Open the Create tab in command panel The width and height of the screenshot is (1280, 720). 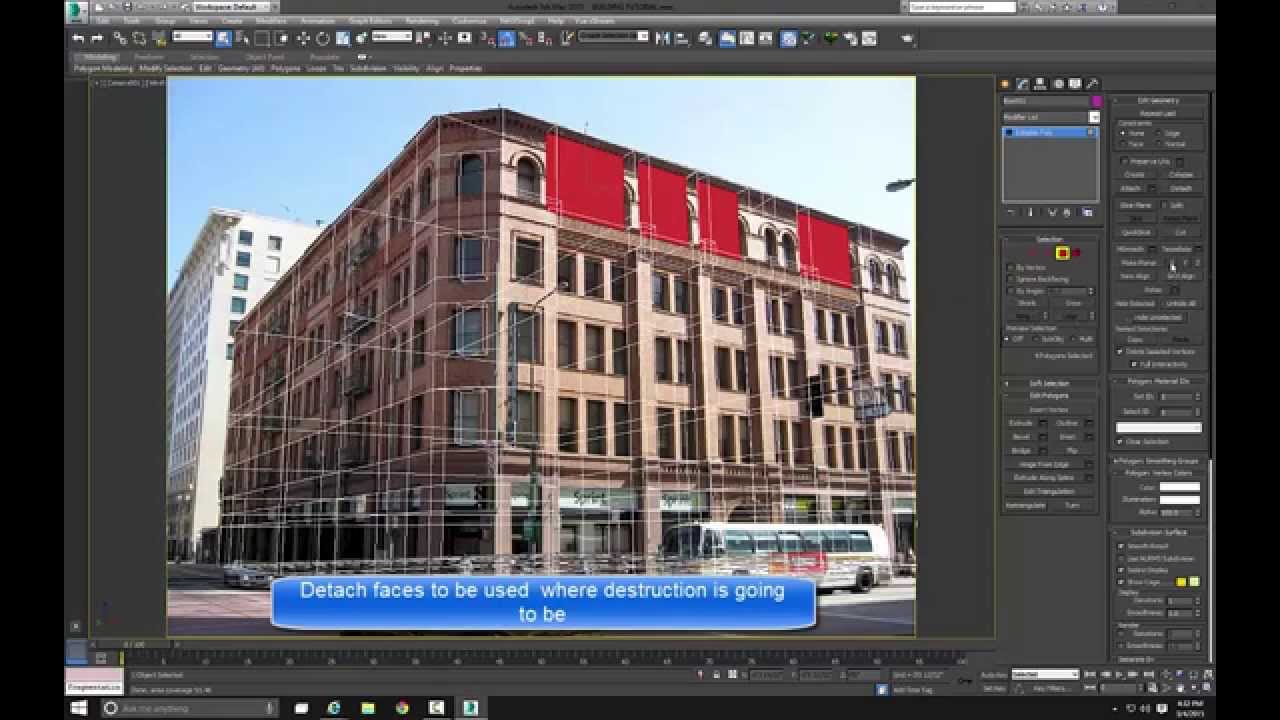click(1004, 83)
